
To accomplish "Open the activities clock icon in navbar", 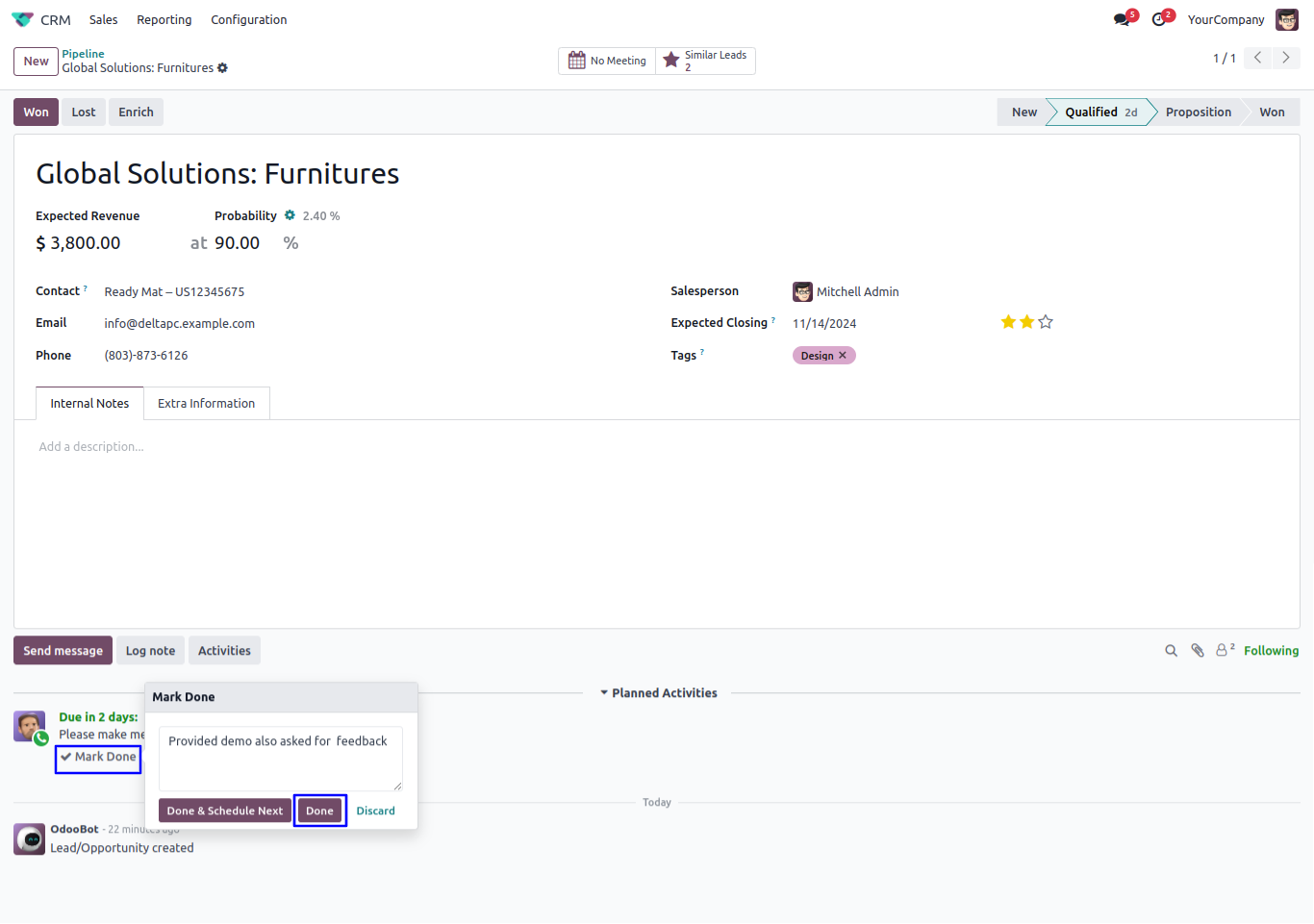I will [x=1159, y=19].
